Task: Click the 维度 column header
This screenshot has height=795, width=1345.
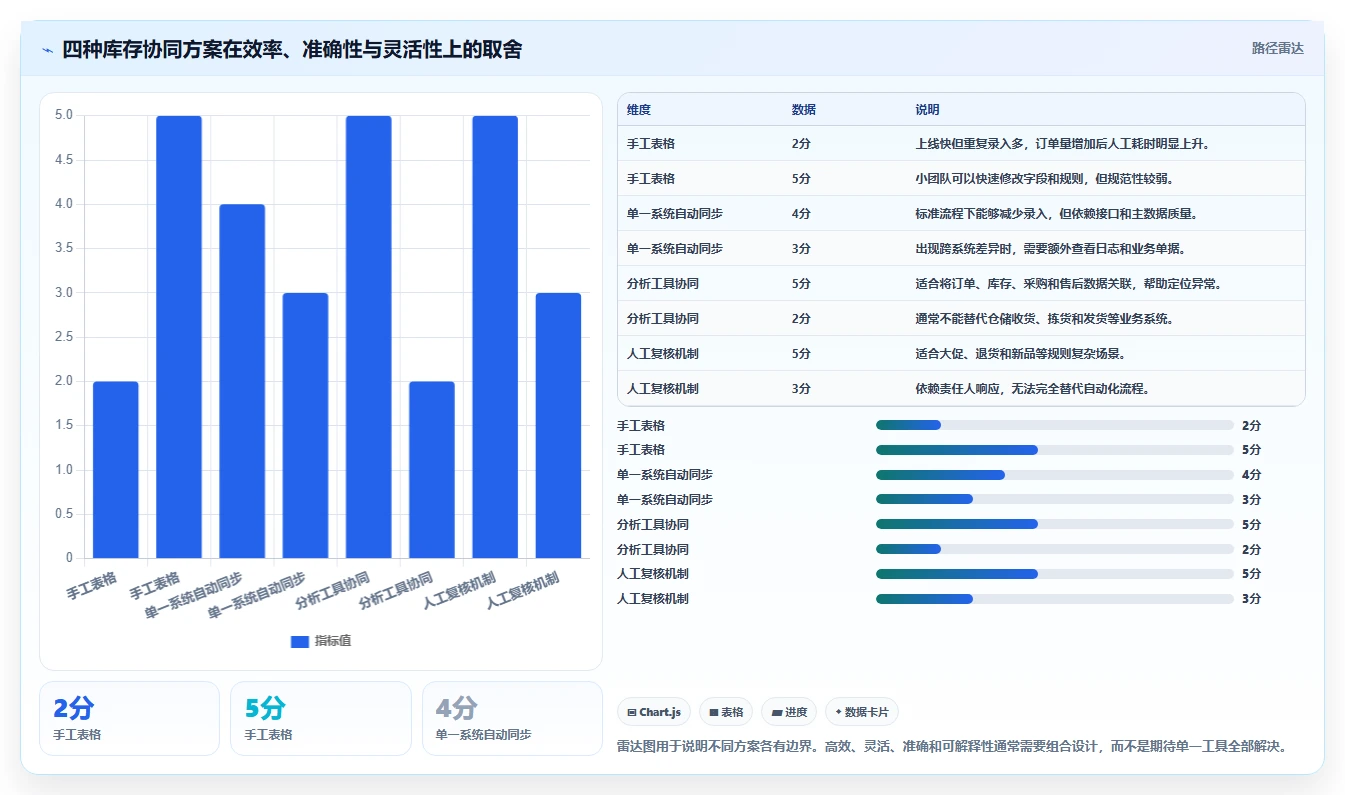Action: [639, 110]
